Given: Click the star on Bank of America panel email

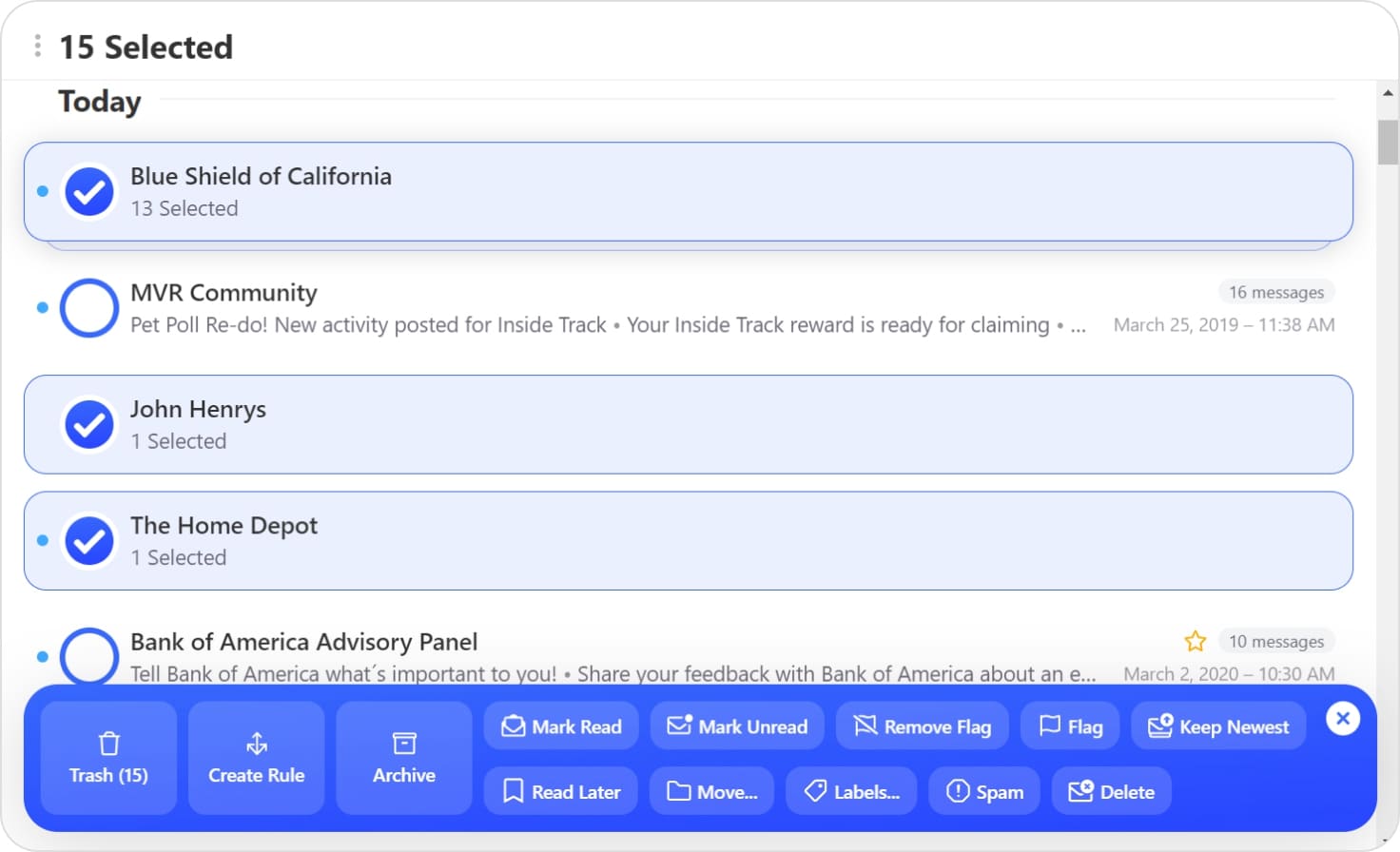Looking at the screenshot, I should (x=1195, y=641).
